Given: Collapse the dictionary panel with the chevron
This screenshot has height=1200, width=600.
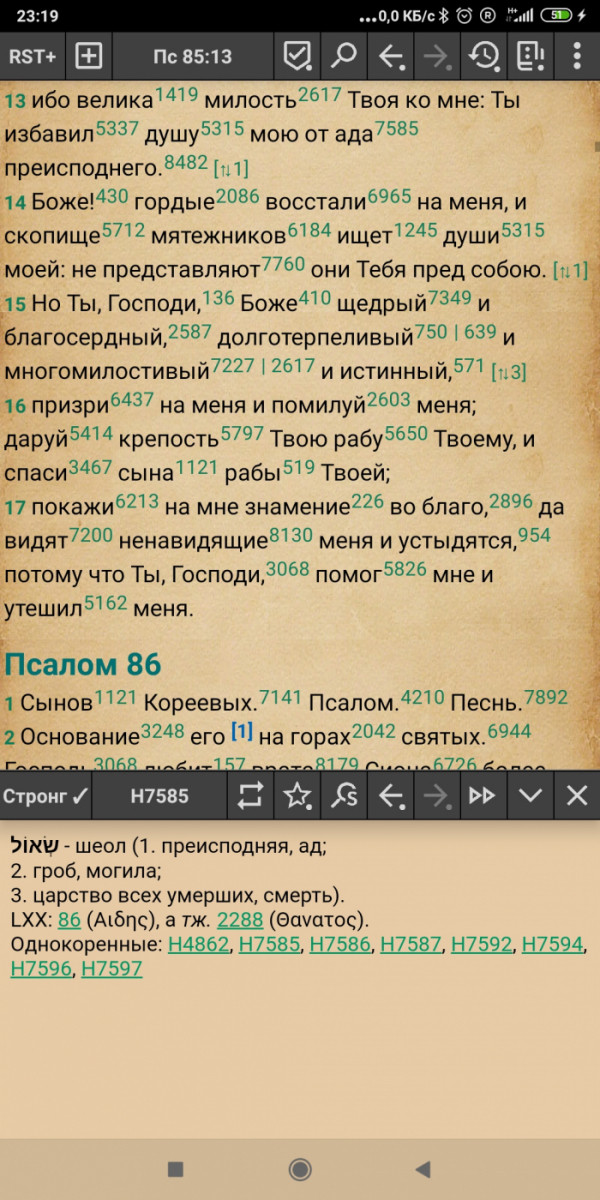Looking at the screenshot, I should tap(530, 796).
